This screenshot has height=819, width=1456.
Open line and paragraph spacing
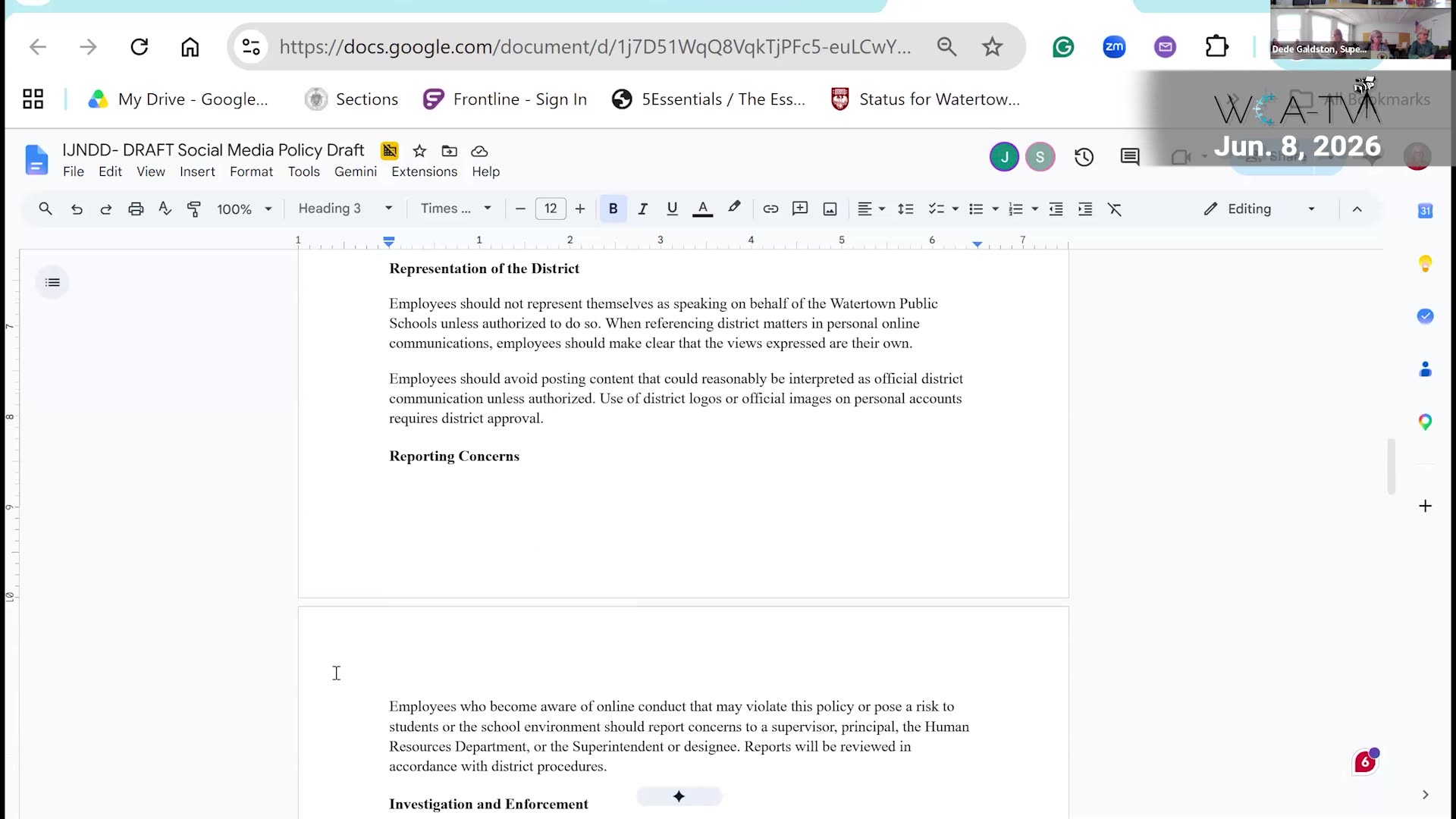pyautogui.click(x=905, y=209)
